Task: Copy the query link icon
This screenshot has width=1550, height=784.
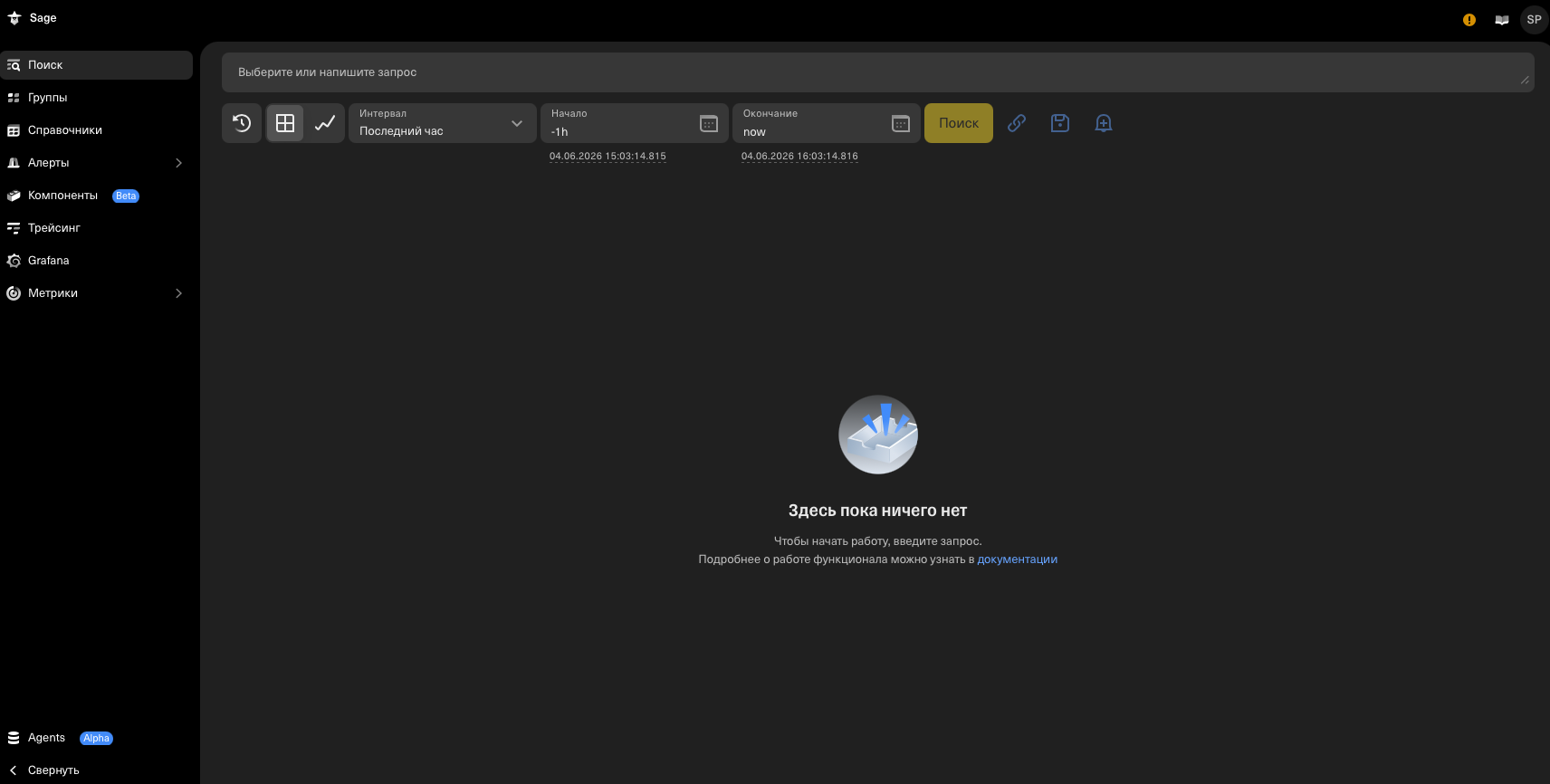Action: click(1017, 123)
